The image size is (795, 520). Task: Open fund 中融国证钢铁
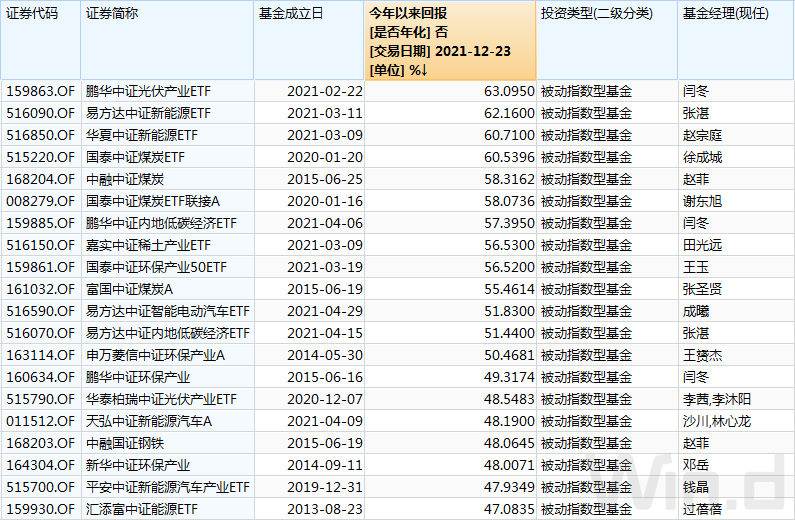(x=125, y=443)
